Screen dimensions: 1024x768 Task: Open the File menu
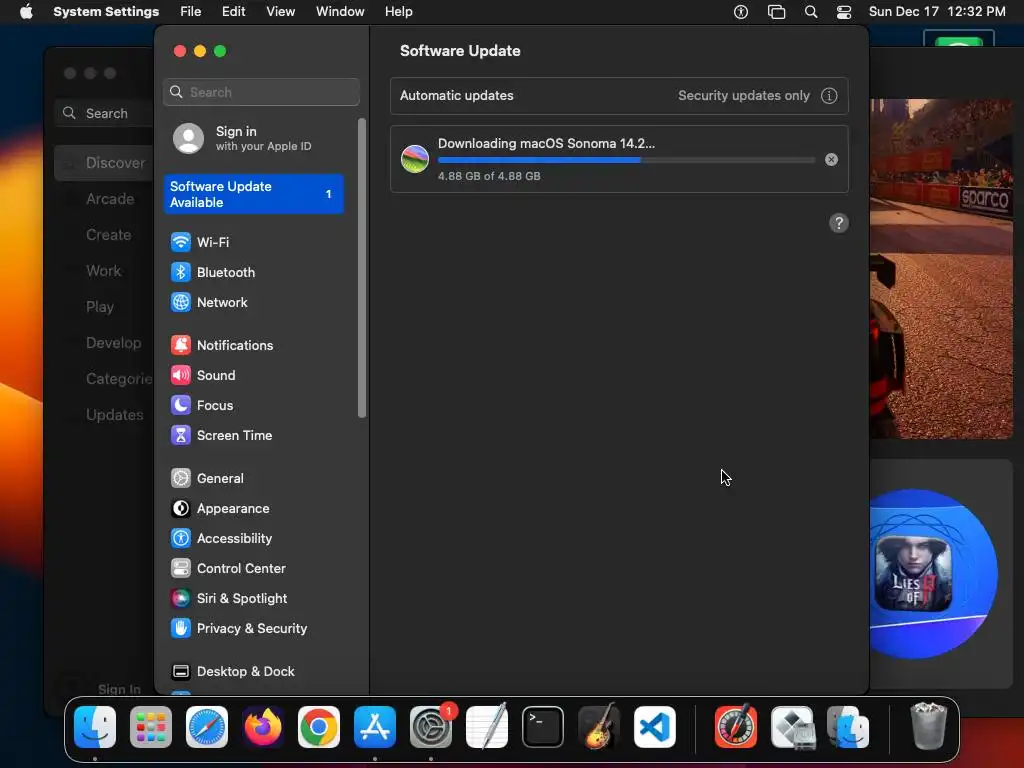click(191, 12)
